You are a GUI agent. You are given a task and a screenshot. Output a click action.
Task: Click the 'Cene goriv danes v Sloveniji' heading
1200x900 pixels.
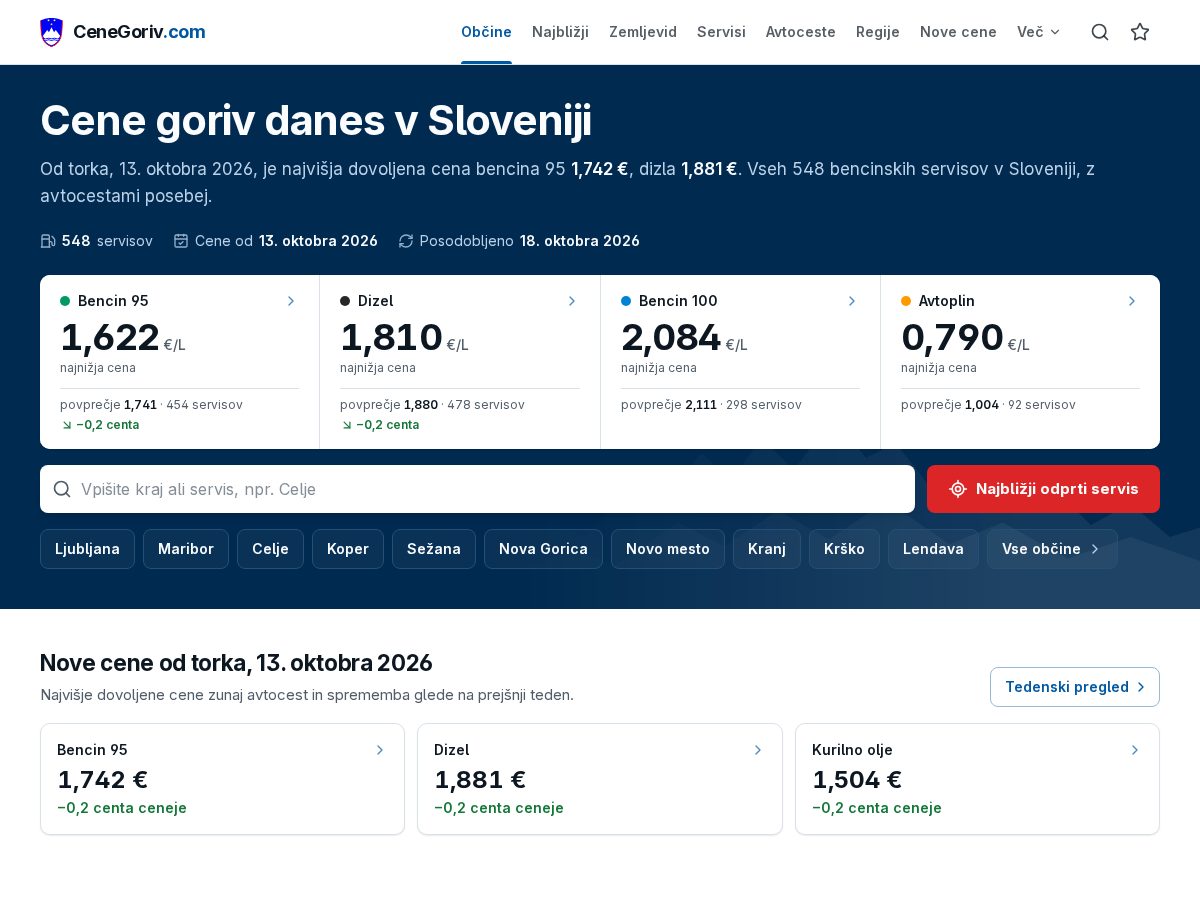[316, 121]
